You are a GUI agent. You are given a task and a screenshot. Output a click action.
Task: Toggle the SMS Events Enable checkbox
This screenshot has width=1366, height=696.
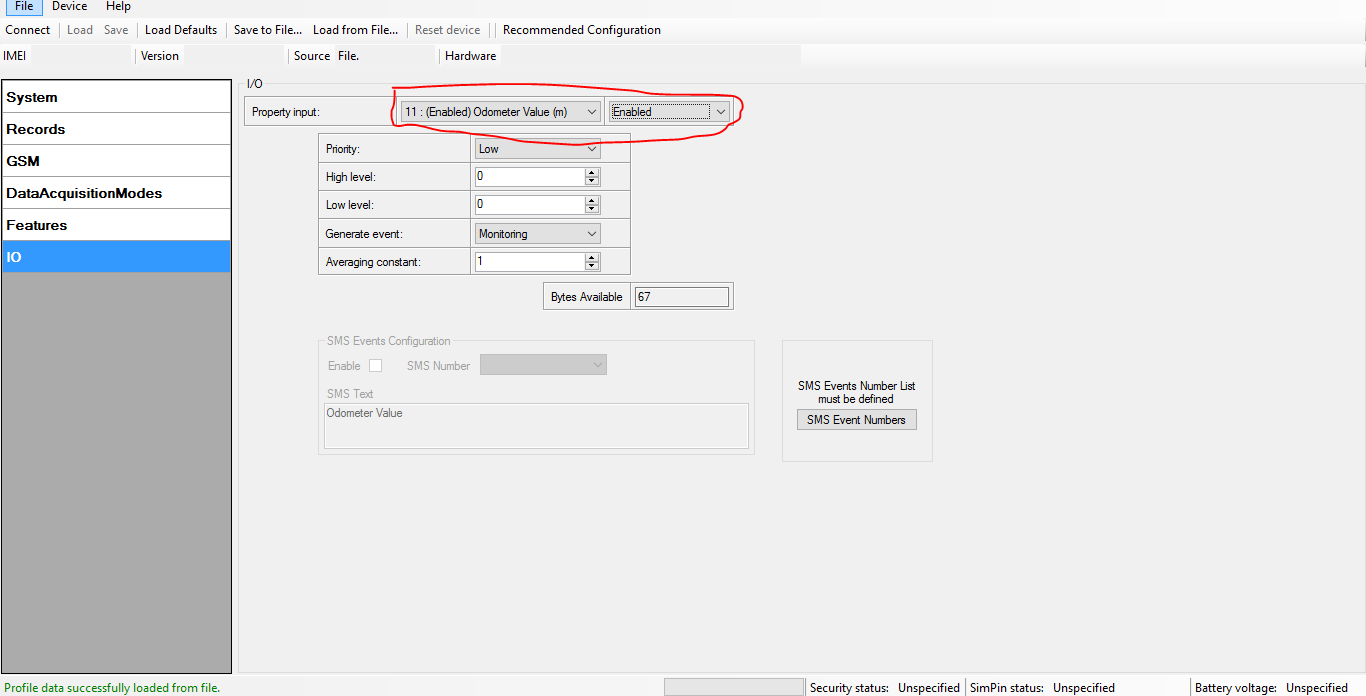376,366
